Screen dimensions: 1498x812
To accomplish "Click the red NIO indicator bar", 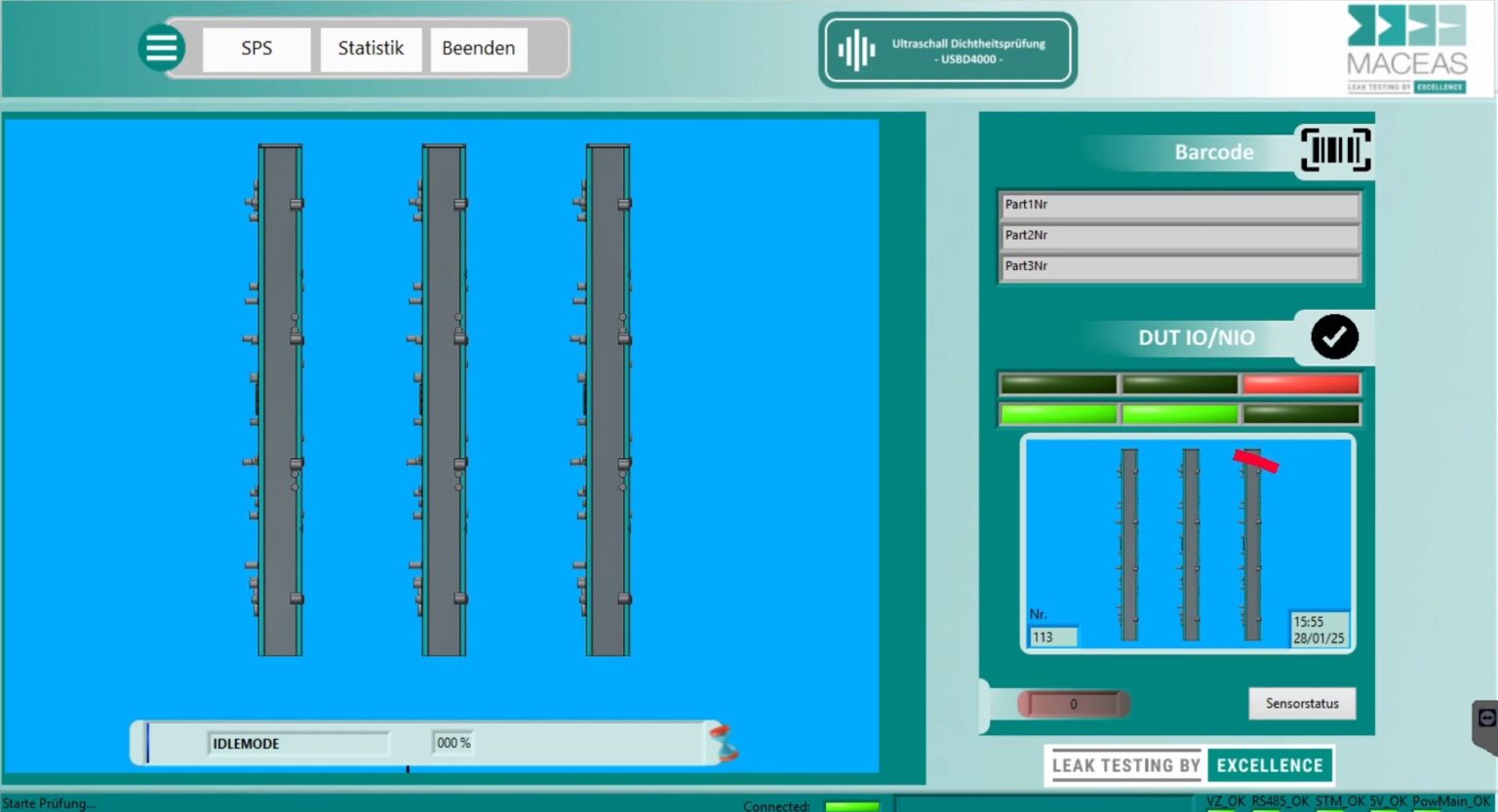I will 1301,383.
